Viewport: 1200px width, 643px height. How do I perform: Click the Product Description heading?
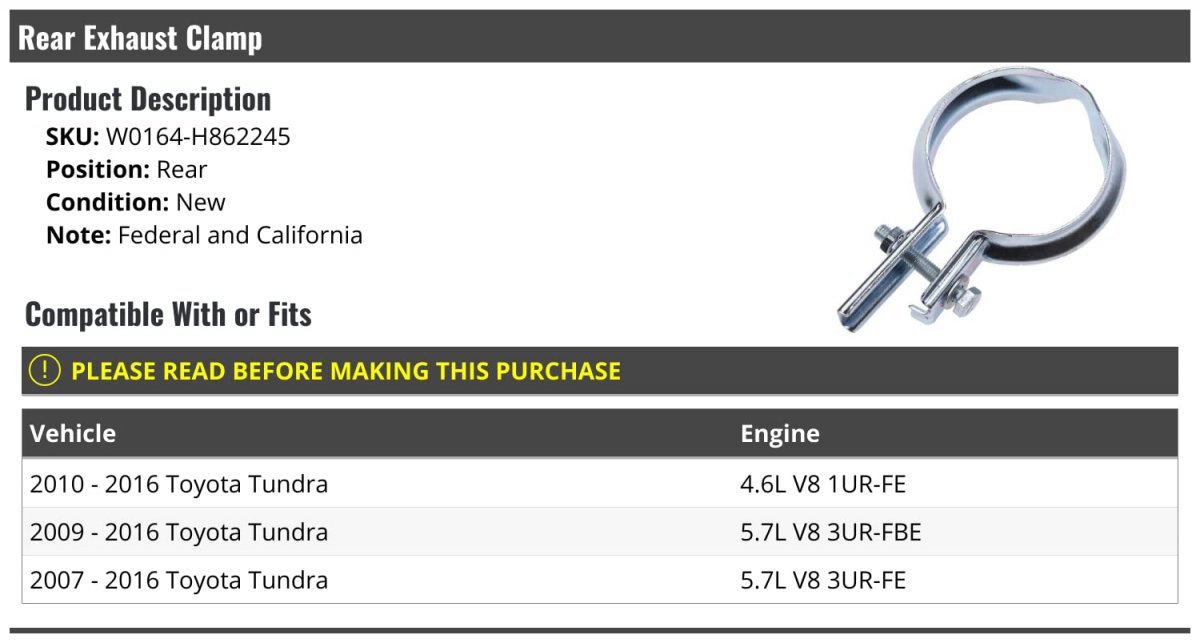(148, 99)
